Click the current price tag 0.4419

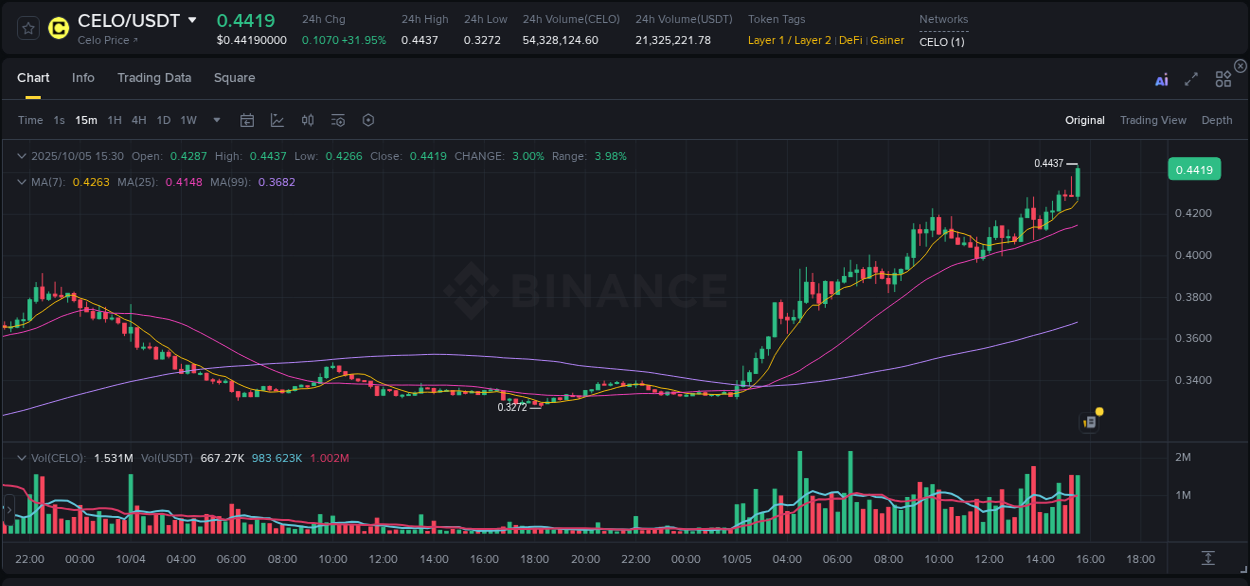pos(1194,169)
